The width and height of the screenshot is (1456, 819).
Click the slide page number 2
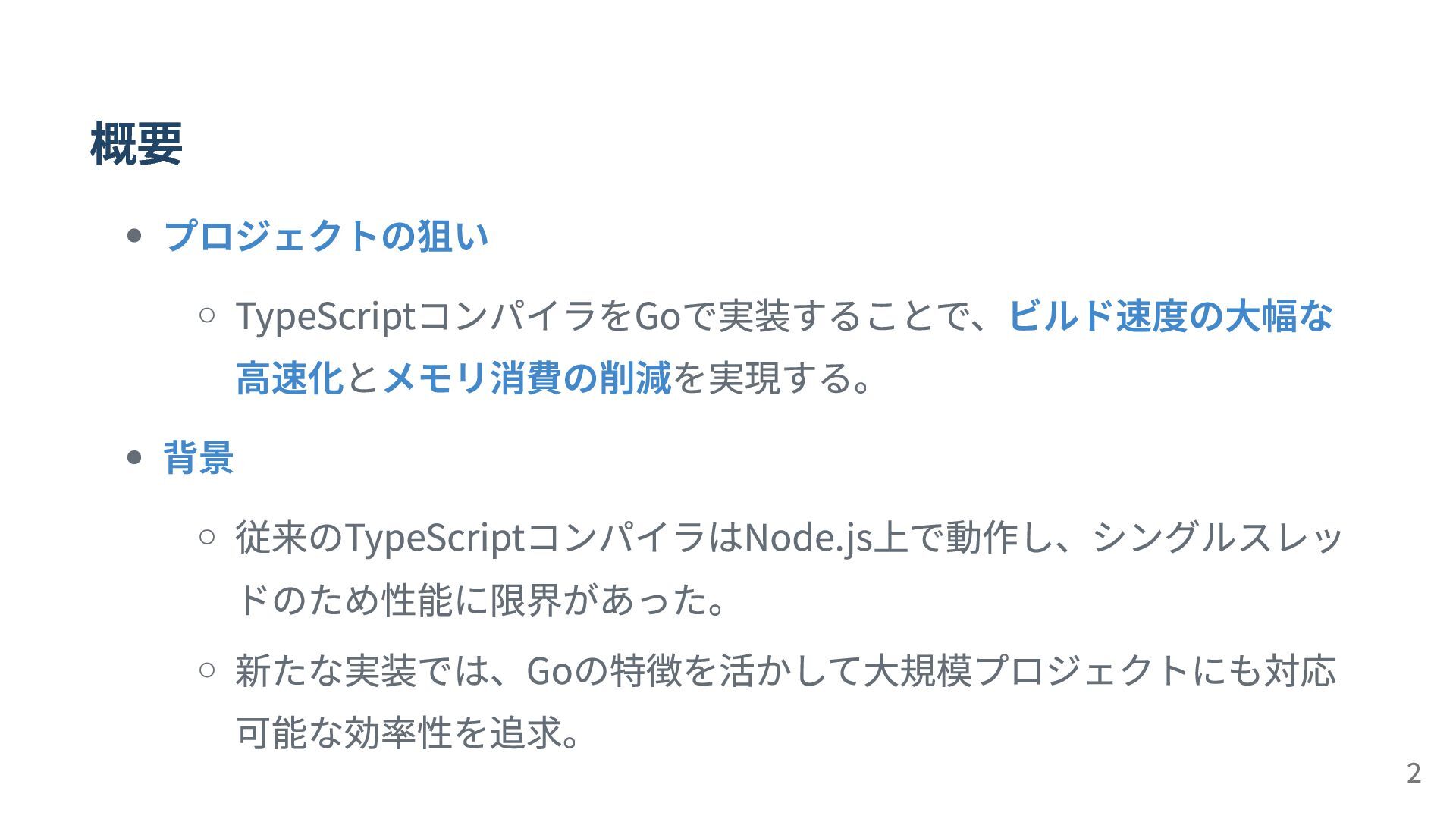coord(1414,773)
